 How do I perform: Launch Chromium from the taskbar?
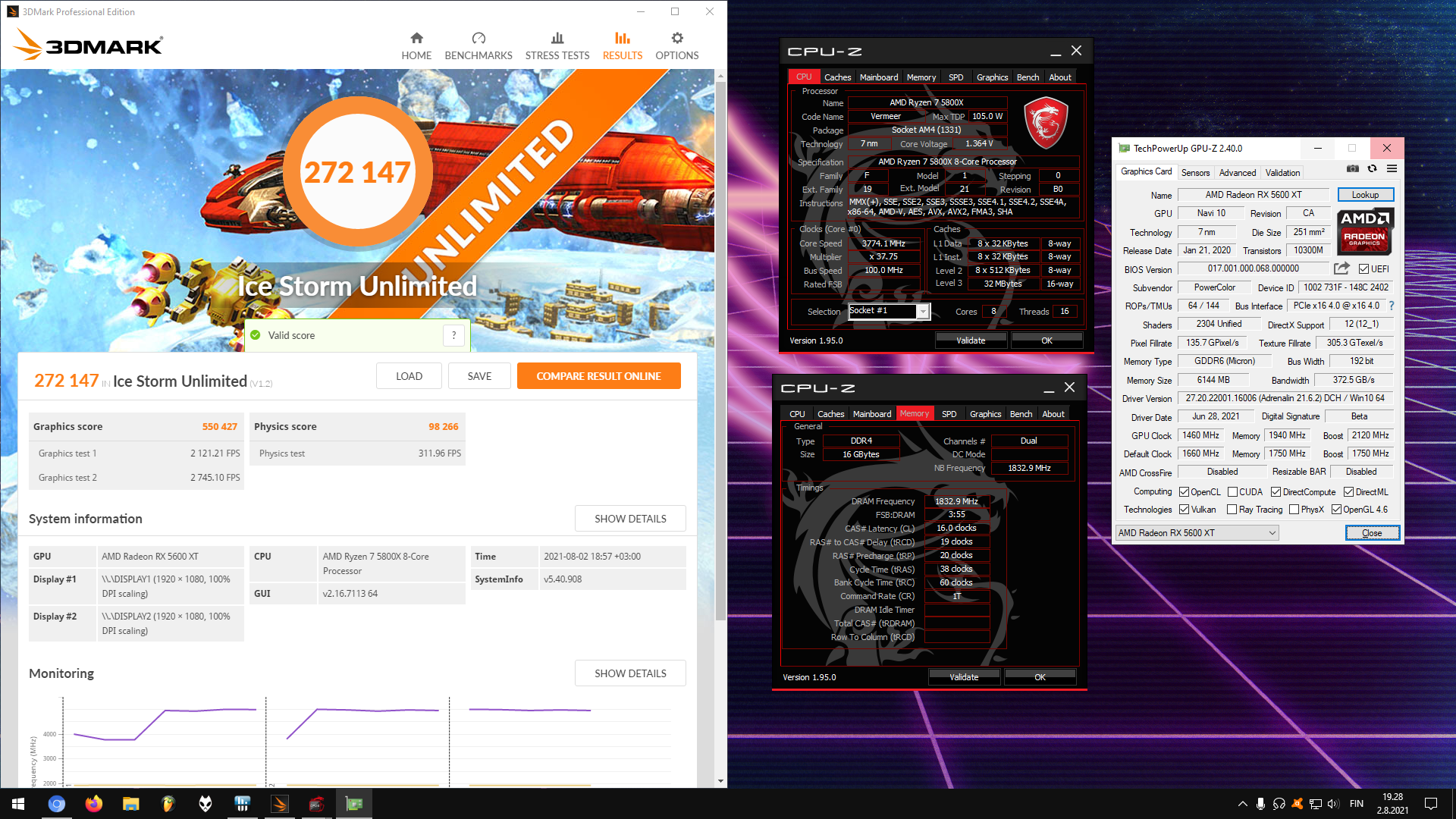57,804
